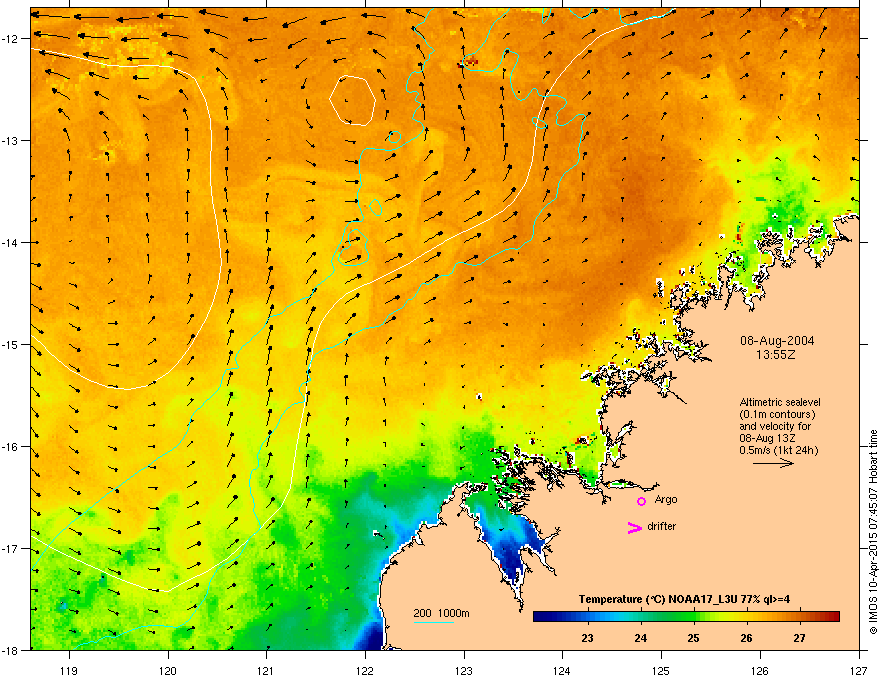Click the '0.5m/s (1kt 24h)' scale text

point(778,450)
